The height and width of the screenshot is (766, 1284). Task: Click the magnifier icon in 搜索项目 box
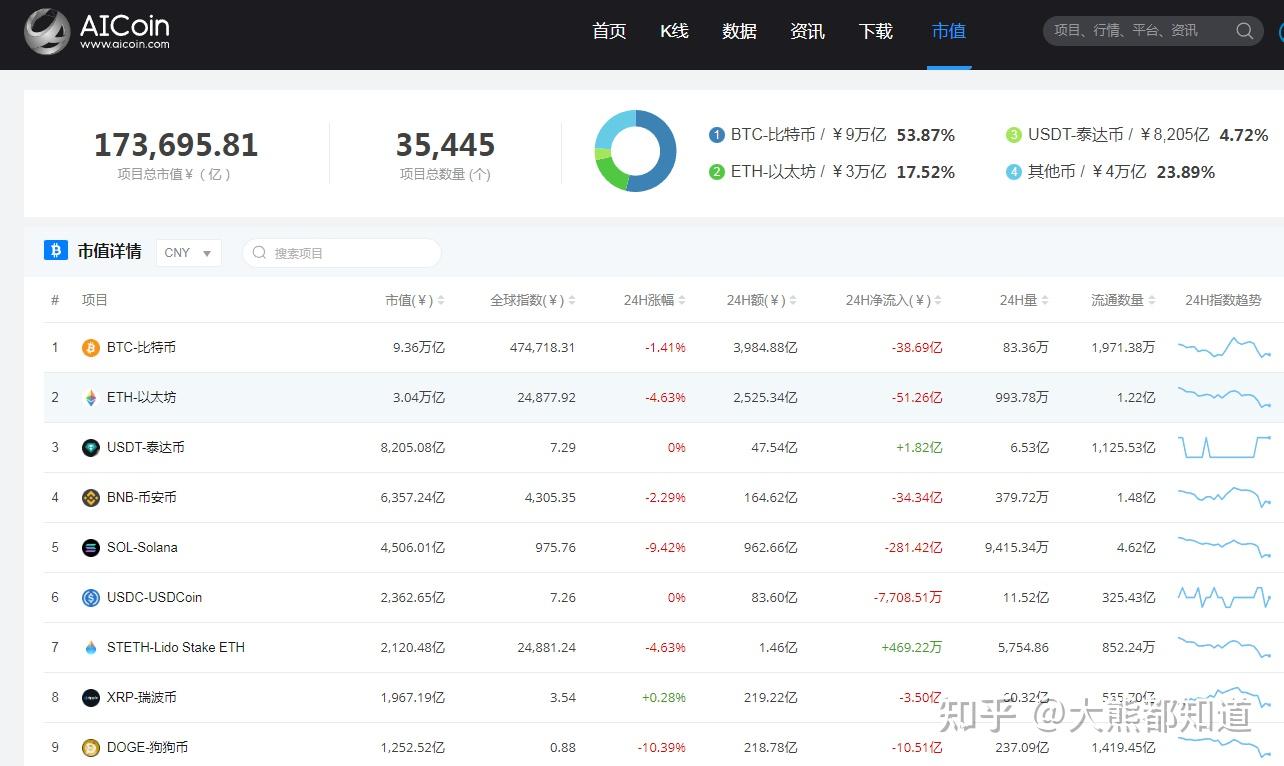tap(260, 253)
